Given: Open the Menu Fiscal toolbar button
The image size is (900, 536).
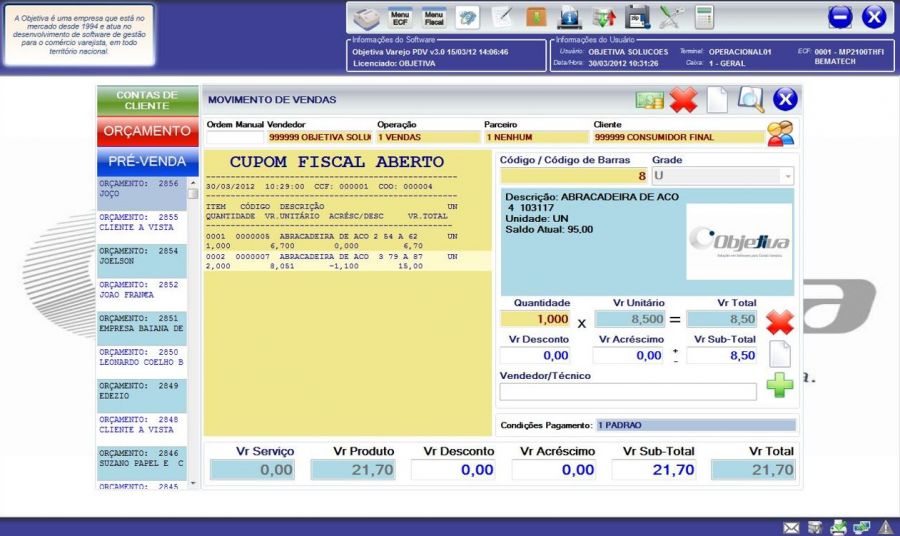Looking at the screenshot, I should point(434,17).
